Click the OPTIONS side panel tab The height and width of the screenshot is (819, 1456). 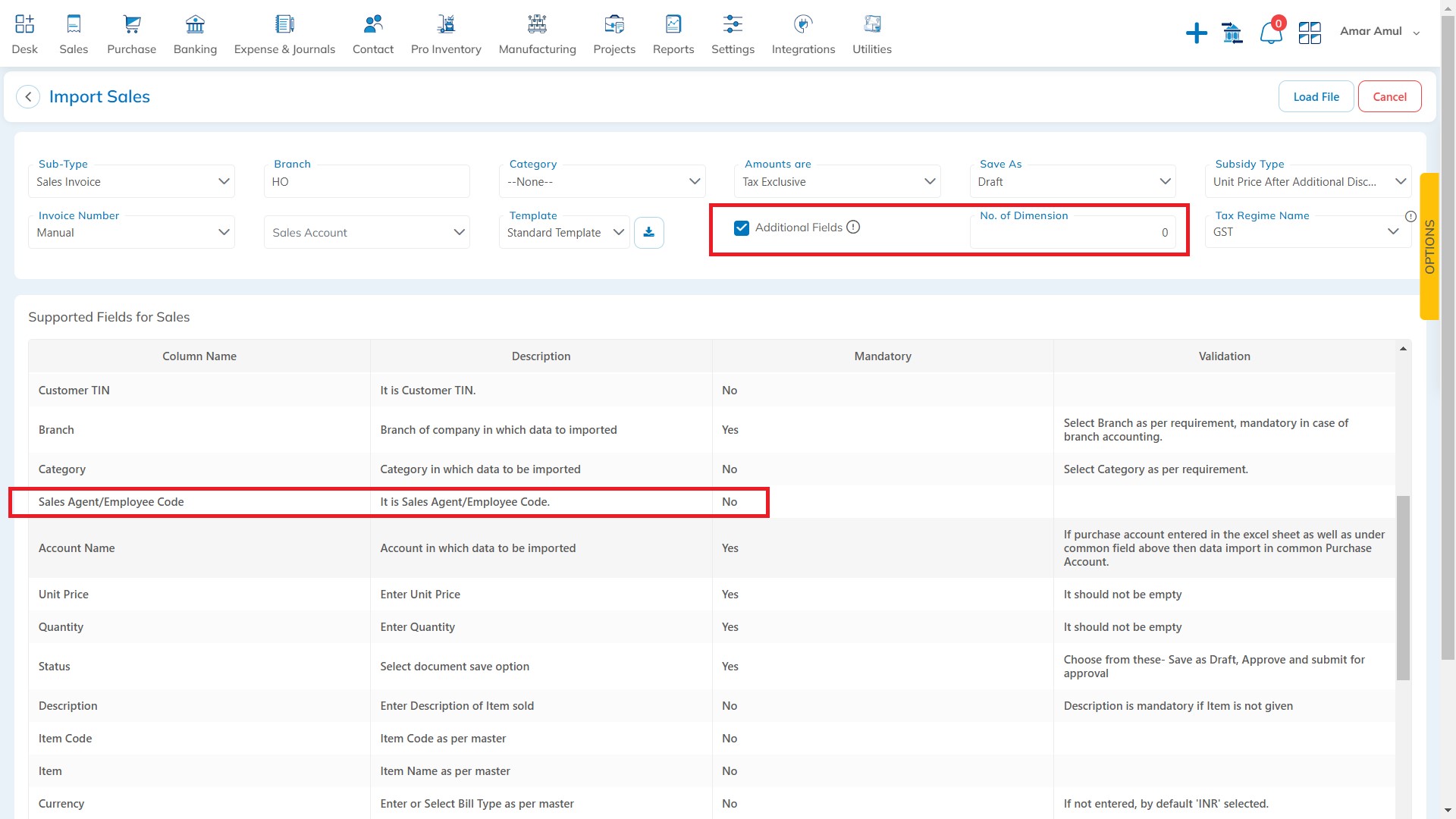1432,249
